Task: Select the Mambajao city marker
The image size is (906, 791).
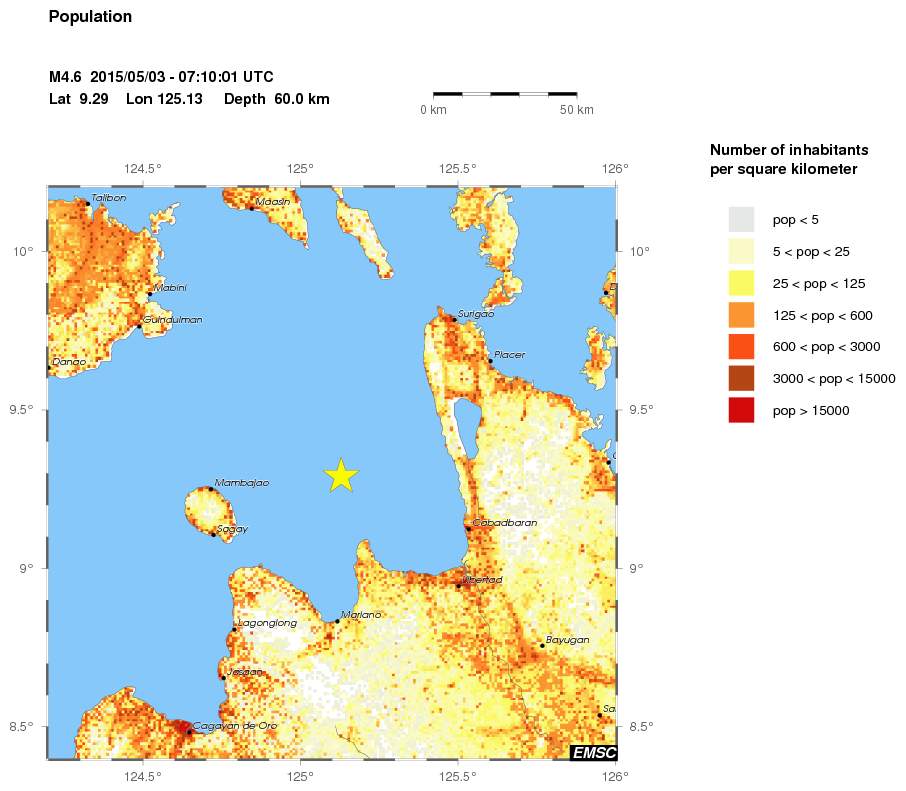Action: pos(210,489)
